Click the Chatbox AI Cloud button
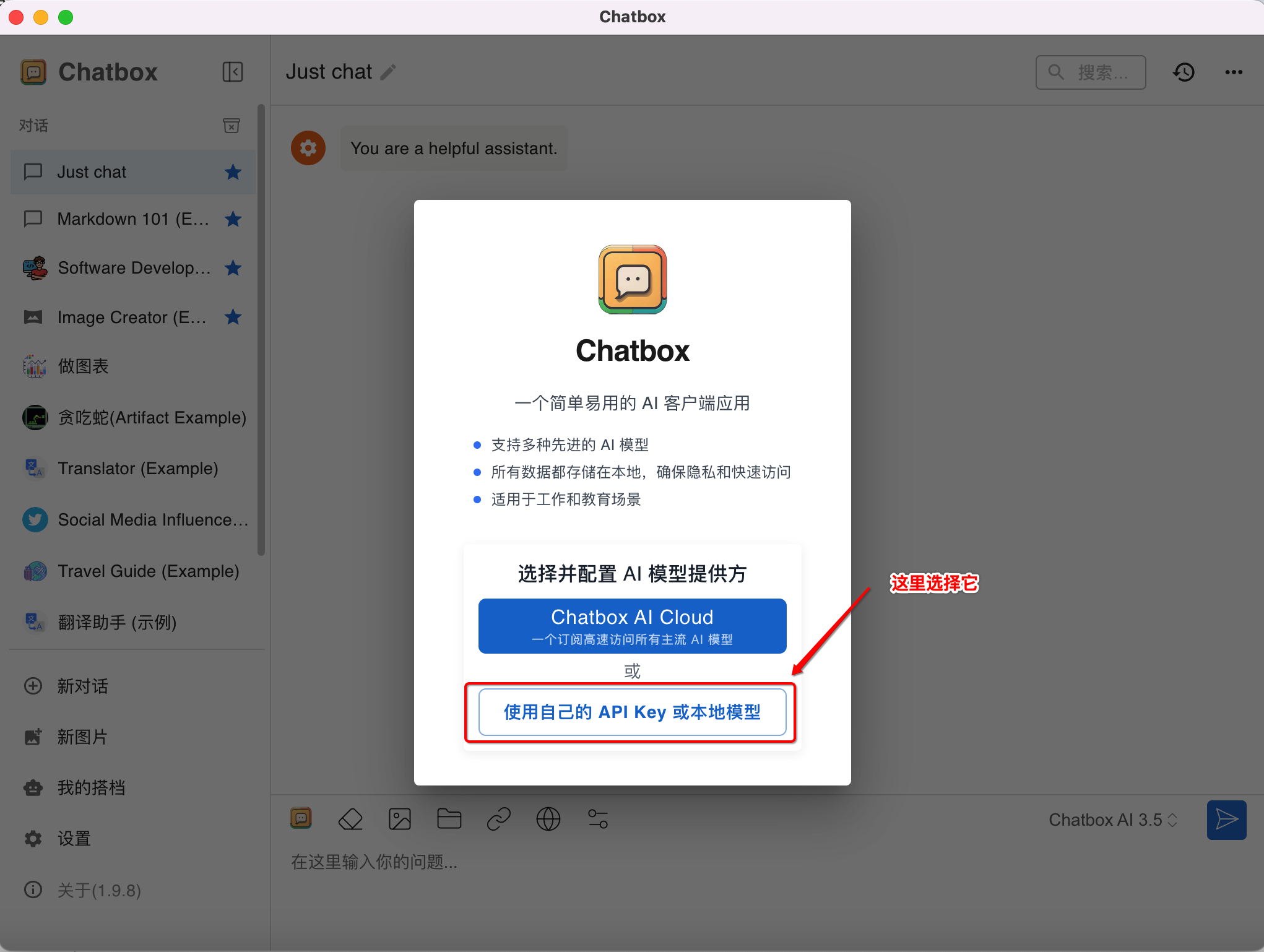Viewport: 1264px width, 952px height. click(x=632, y=625)
